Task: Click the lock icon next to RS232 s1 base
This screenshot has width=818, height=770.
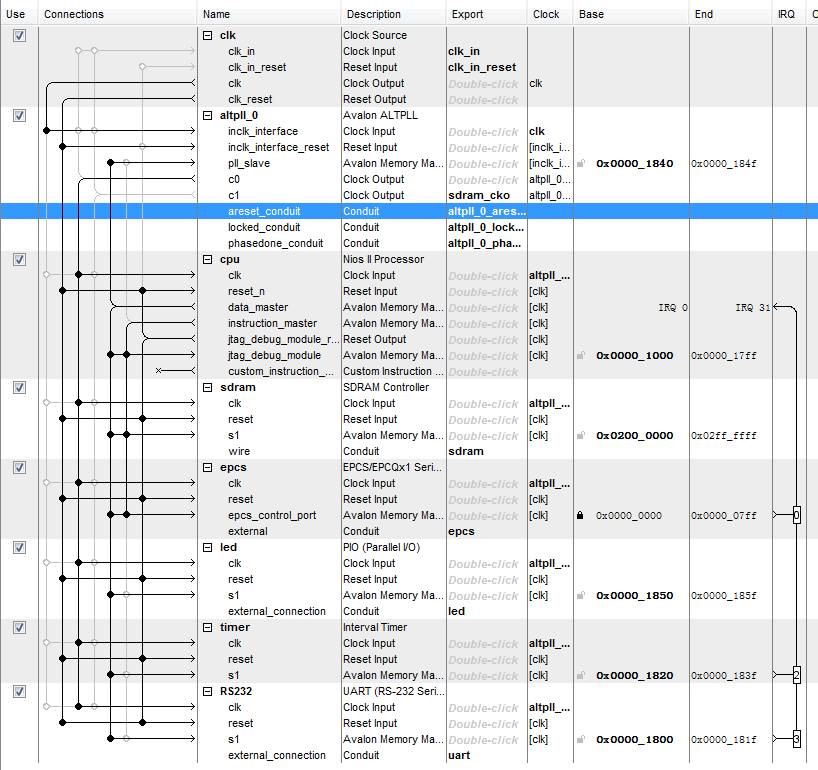Action: point(580,740)
